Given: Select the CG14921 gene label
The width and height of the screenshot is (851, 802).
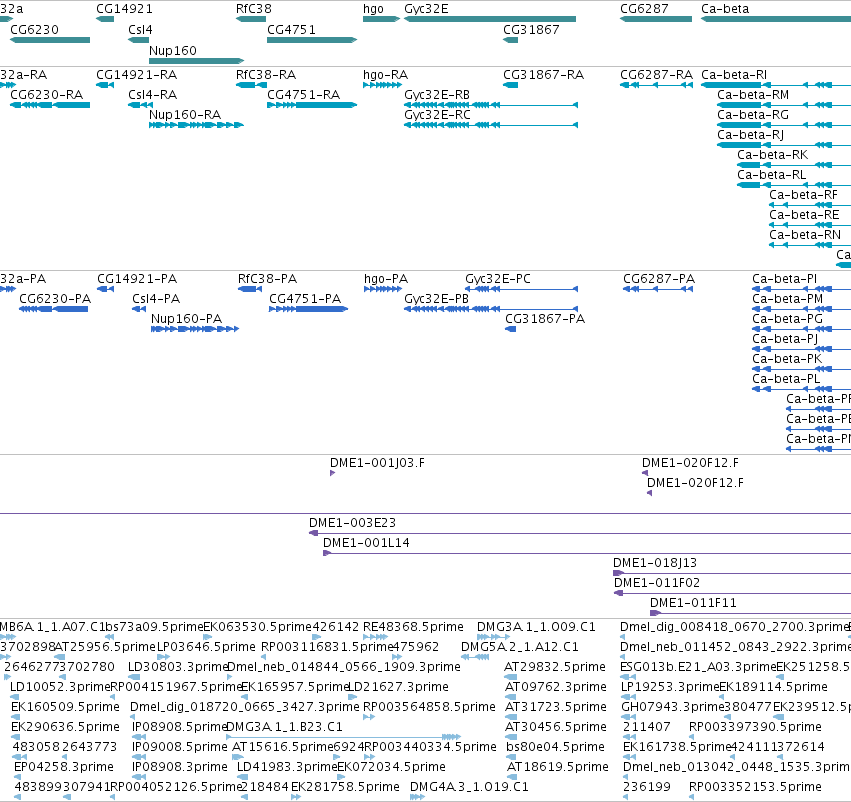Looking at the screenshot, I should 124,9.
